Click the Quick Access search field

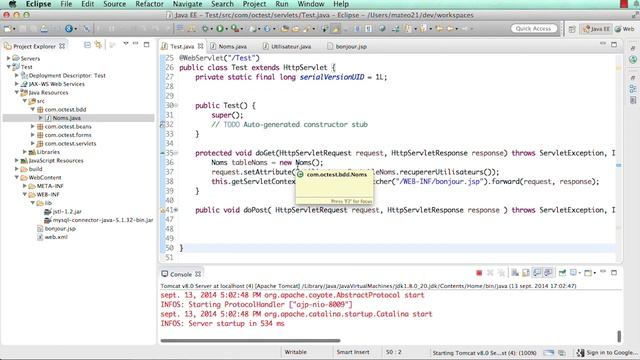(533, 29)
